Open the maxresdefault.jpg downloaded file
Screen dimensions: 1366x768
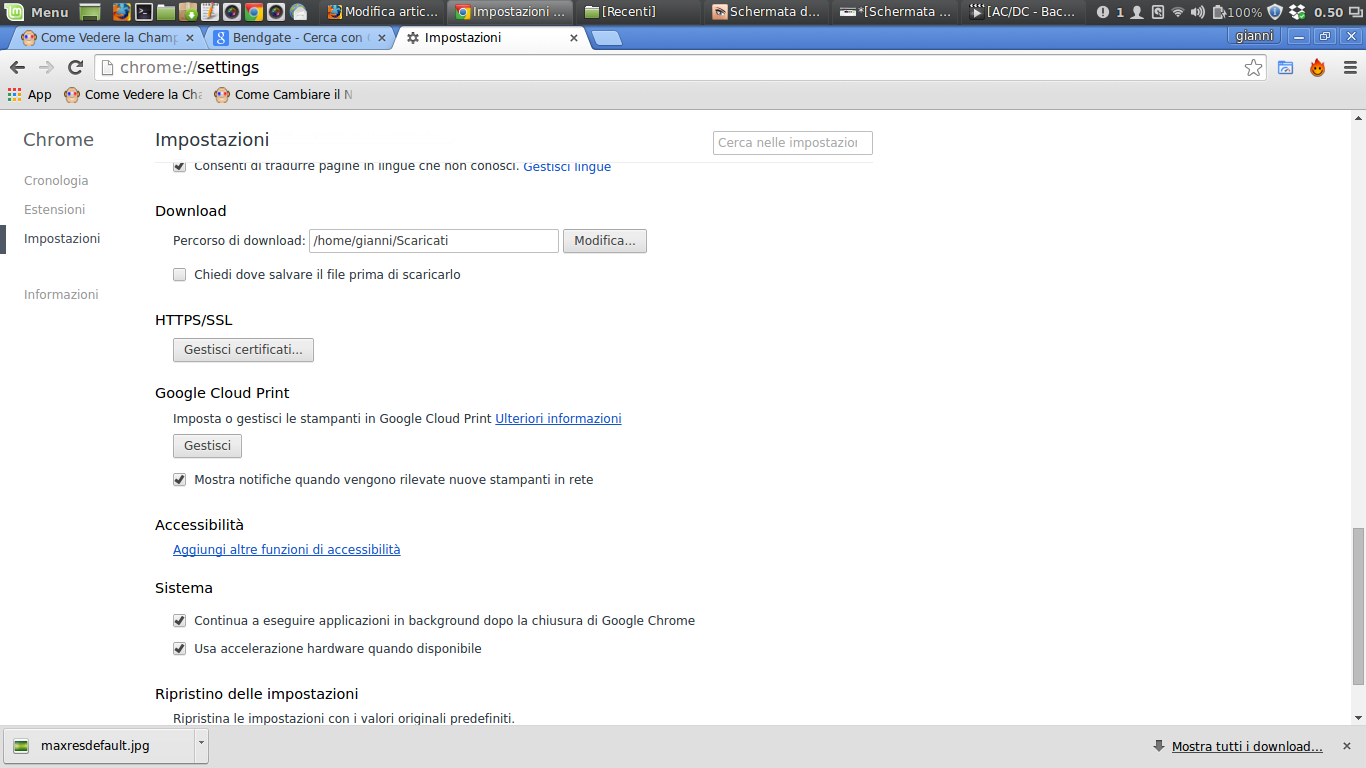[100, 745]
